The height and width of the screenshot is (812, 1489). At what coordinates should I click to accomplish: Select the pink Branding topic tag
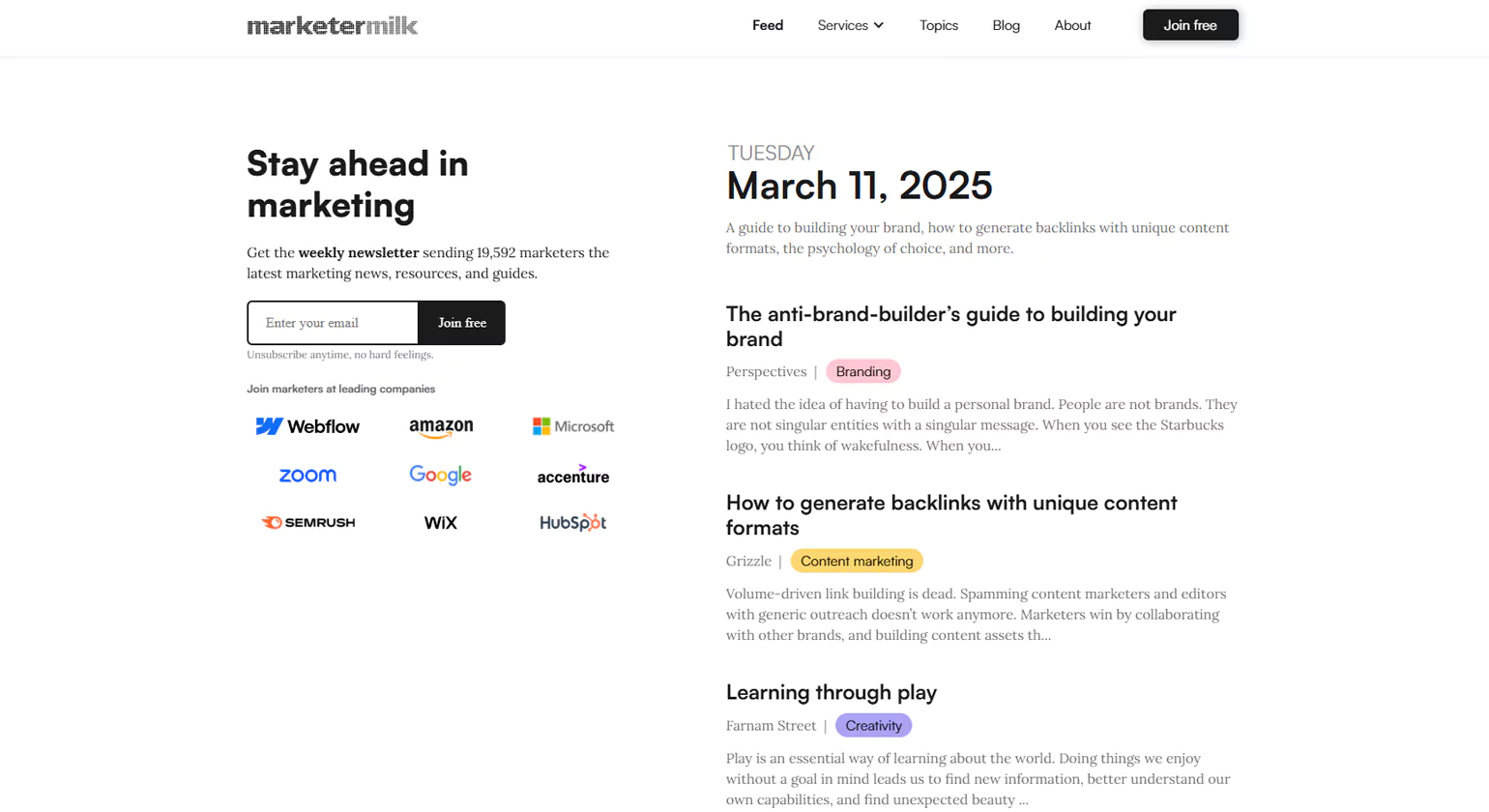point(863,372)
